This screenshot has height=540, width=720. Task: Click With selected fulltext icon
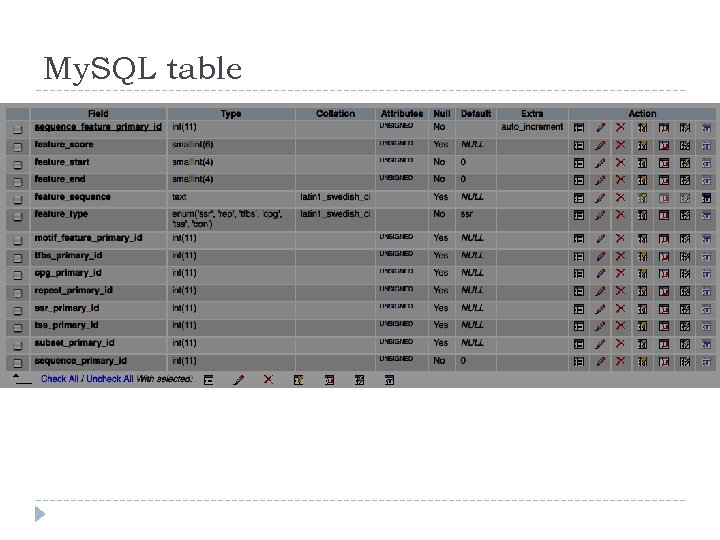pos(389,380)
